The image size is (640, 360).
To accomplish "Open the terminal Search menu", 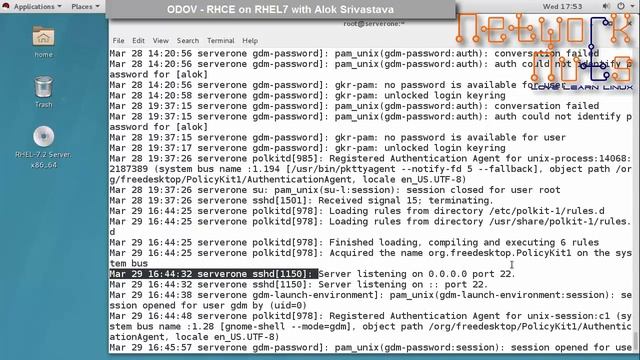I will 188,40.
